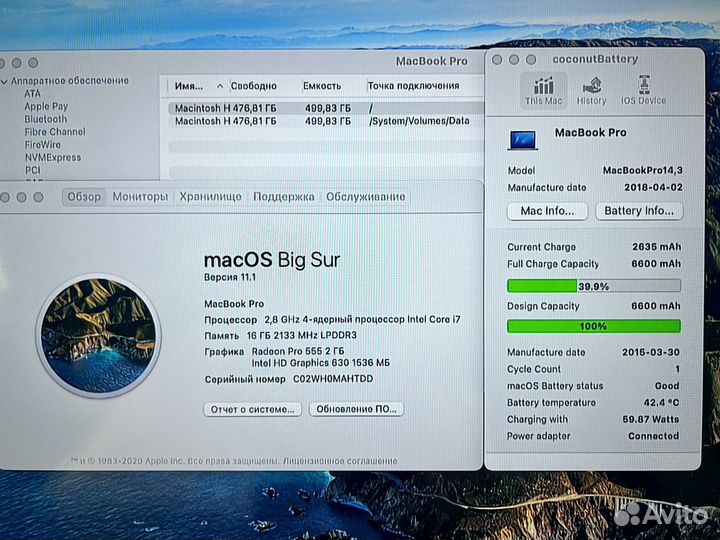Open iOS Device view in coconutBattery
Image resolution: width=720 pixels, height=540 pixels.
[x=643, y=90]
